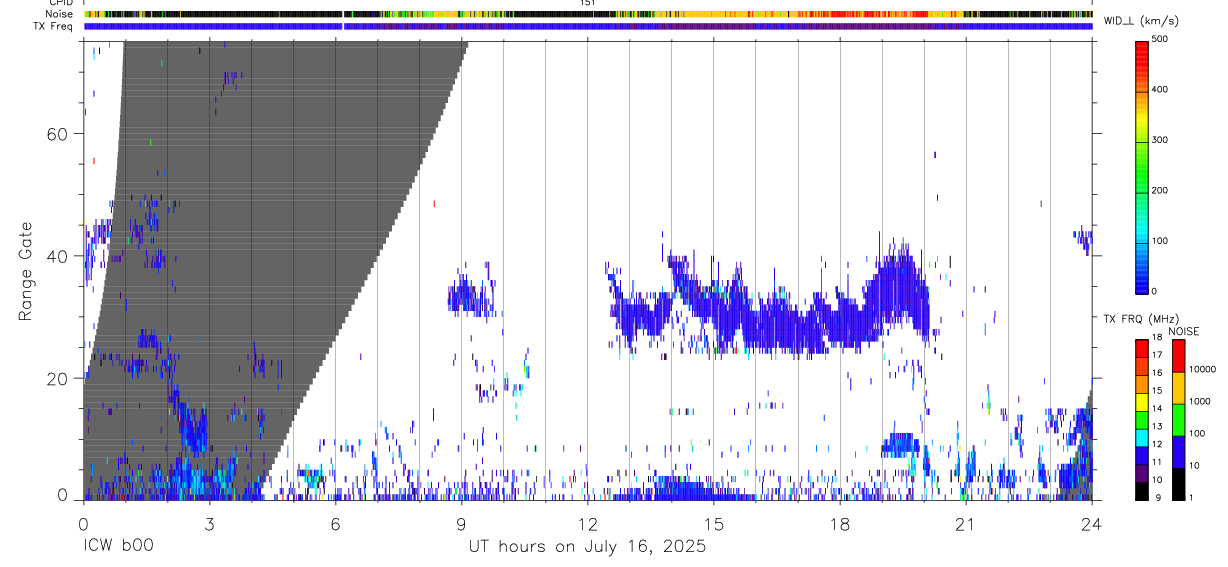Click the 'Range Gate' y-axis title
This screenshot has width=1228, height=567.
[25, 272]
